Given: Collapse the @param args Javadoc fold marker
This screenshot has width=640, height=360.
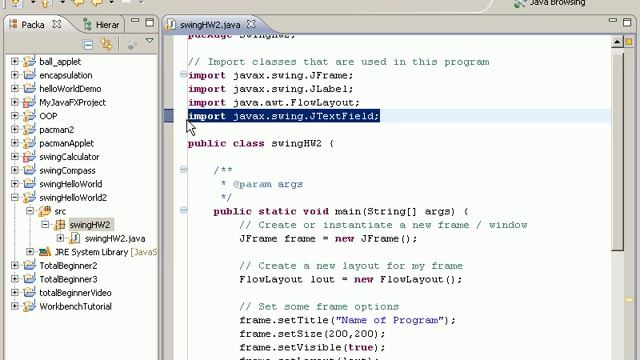Looking at the screenshot, I should pos(183,169).
